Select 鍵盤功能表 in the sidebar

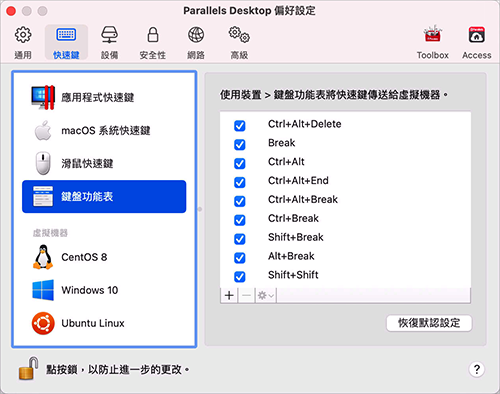pos(104,197)
